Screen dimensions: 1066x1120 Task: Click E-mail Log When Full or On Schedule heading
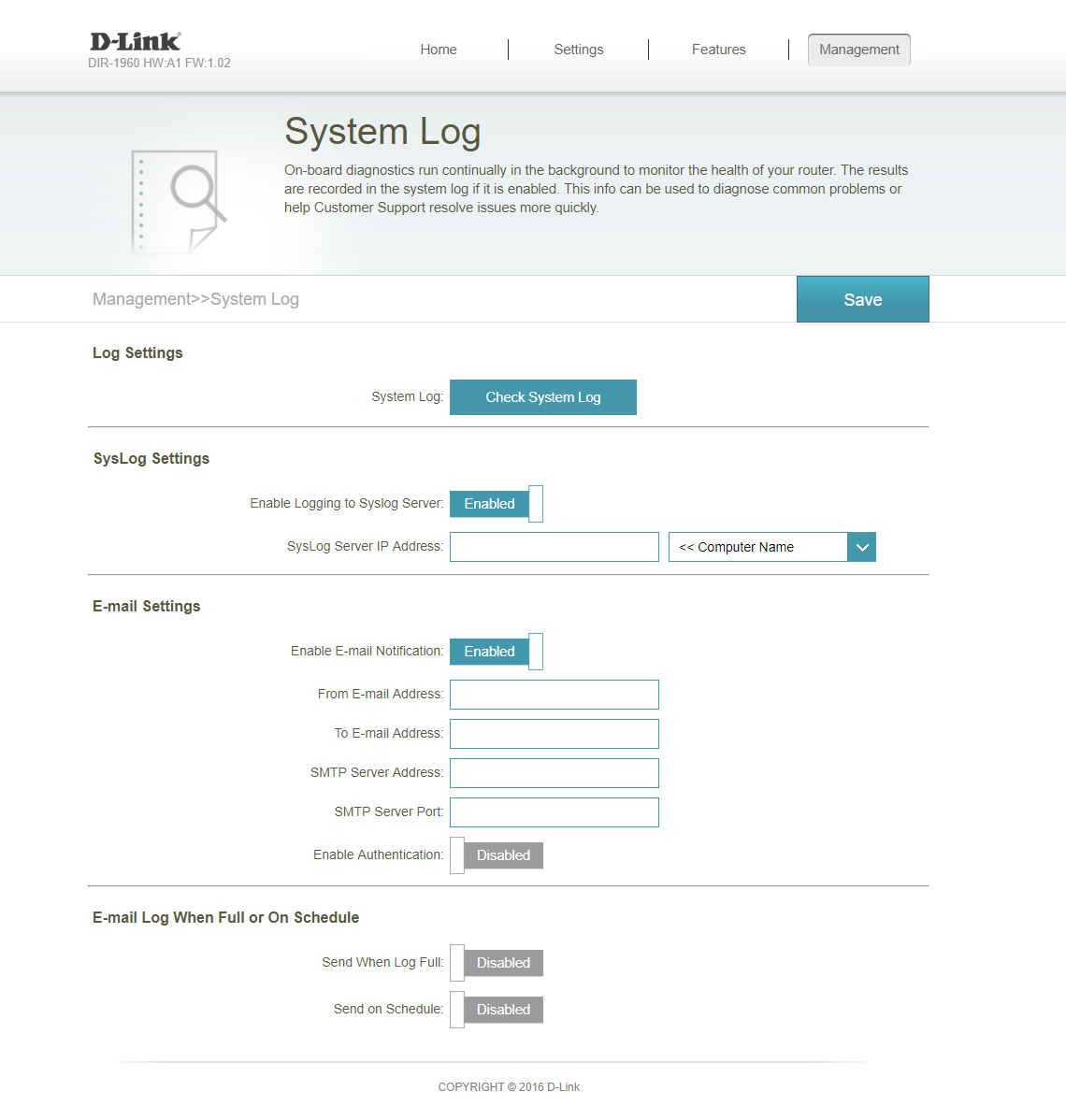[225, 917]
